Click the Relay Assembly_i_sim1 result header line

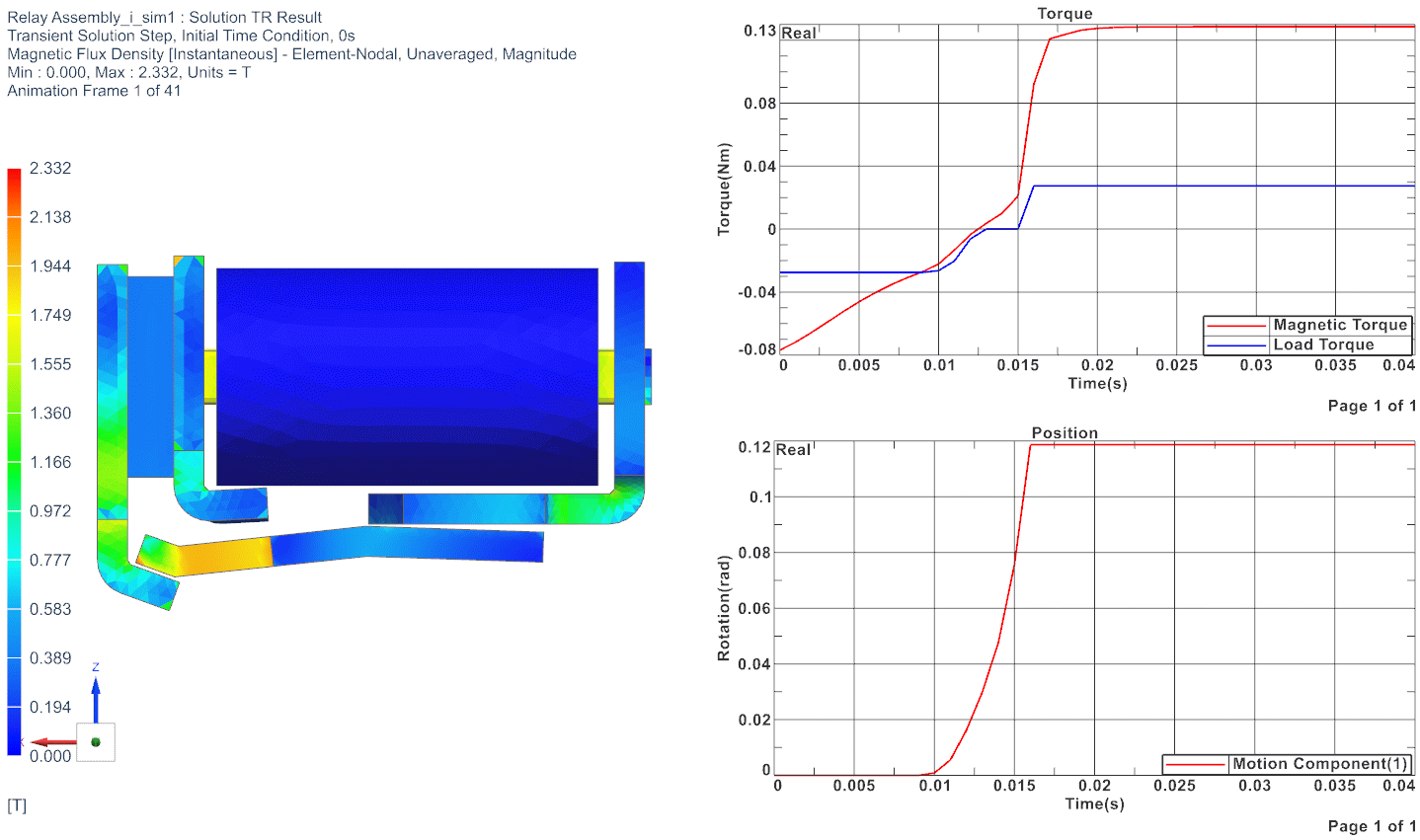coord(164,18)
